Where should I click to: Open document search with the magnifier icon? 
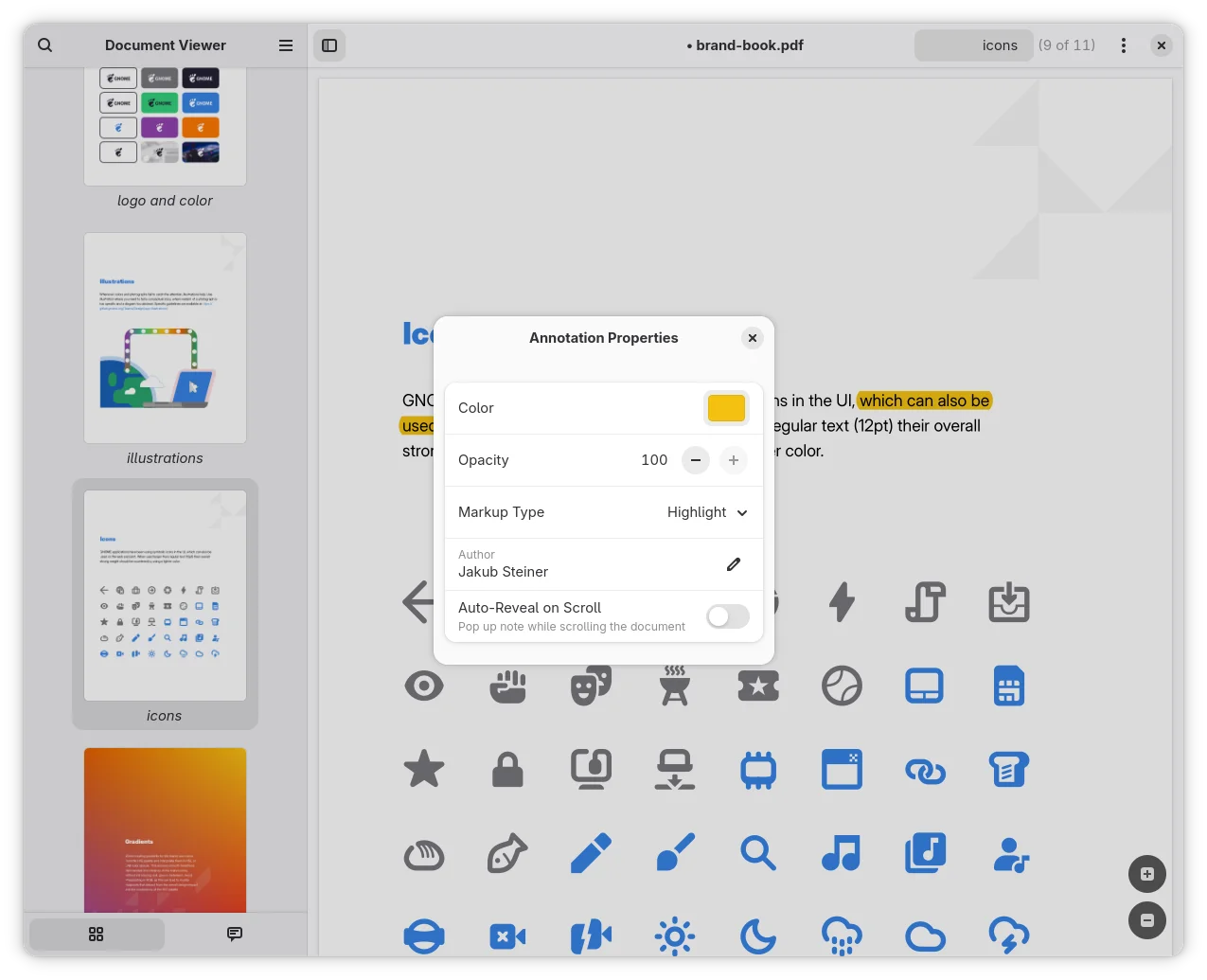point(44,45)
